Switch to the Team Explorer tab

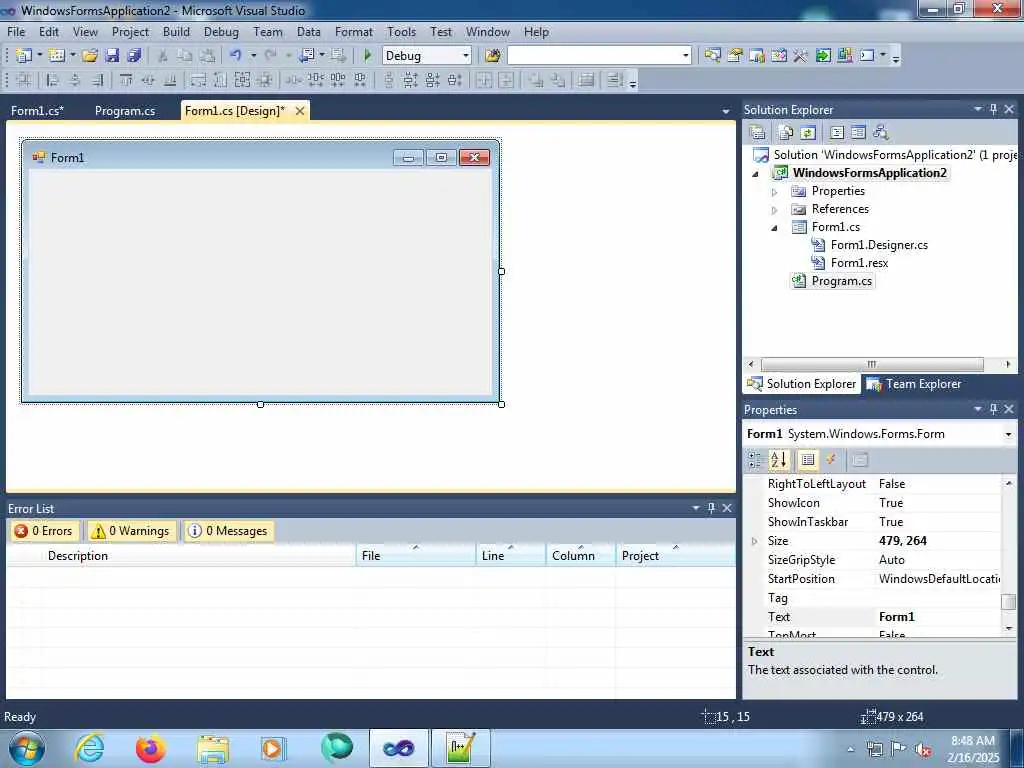[x=914, y=384]
